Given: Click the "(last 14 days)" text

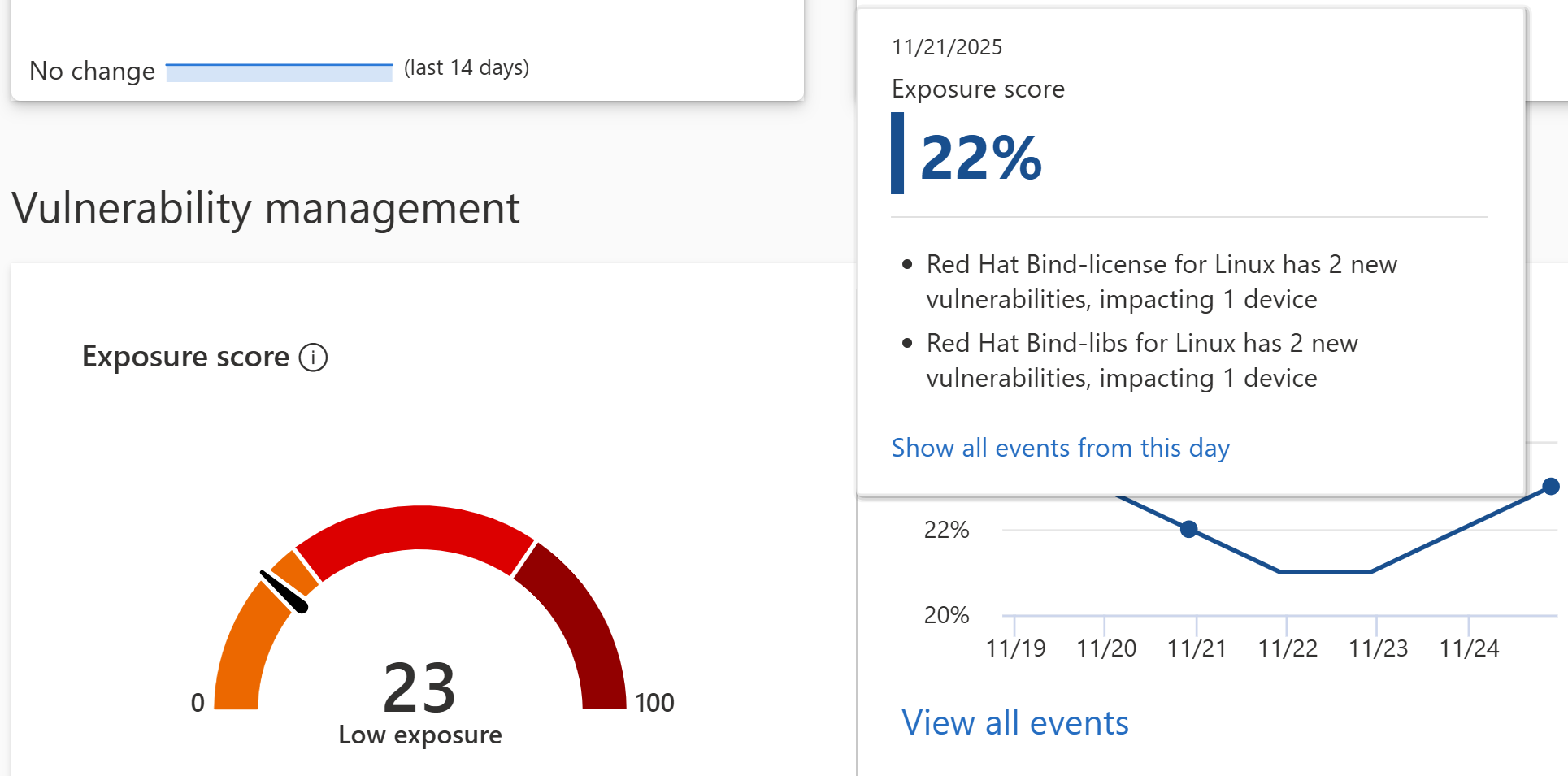Looking at the screenshot, I should [x=467, y=67].
